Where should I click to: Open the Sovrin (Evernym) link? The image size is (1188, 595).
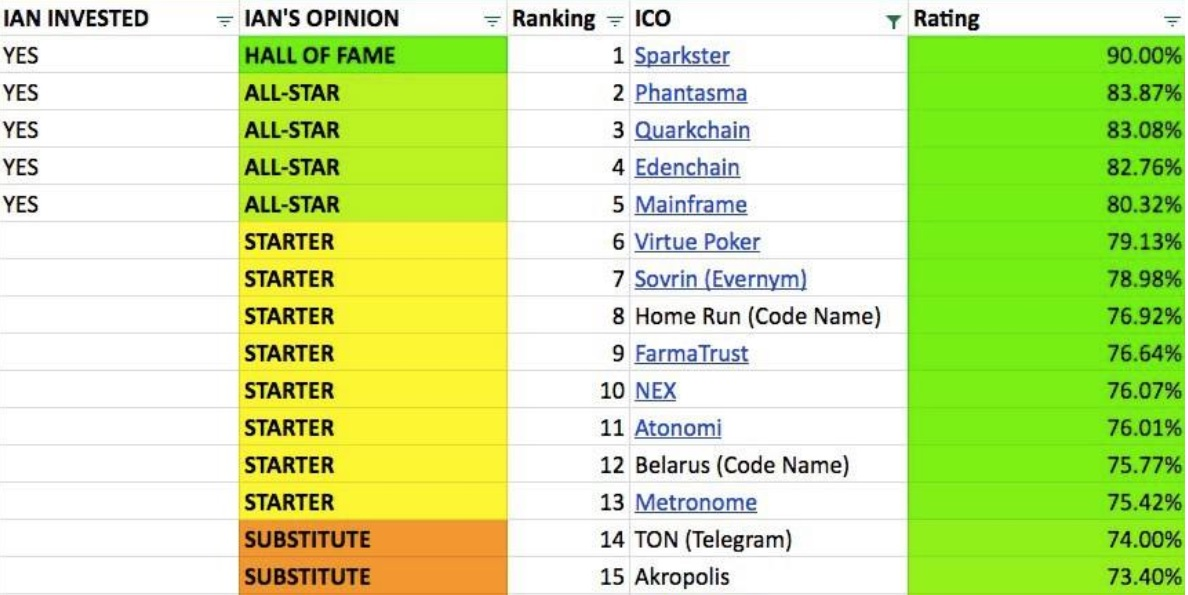720,279
